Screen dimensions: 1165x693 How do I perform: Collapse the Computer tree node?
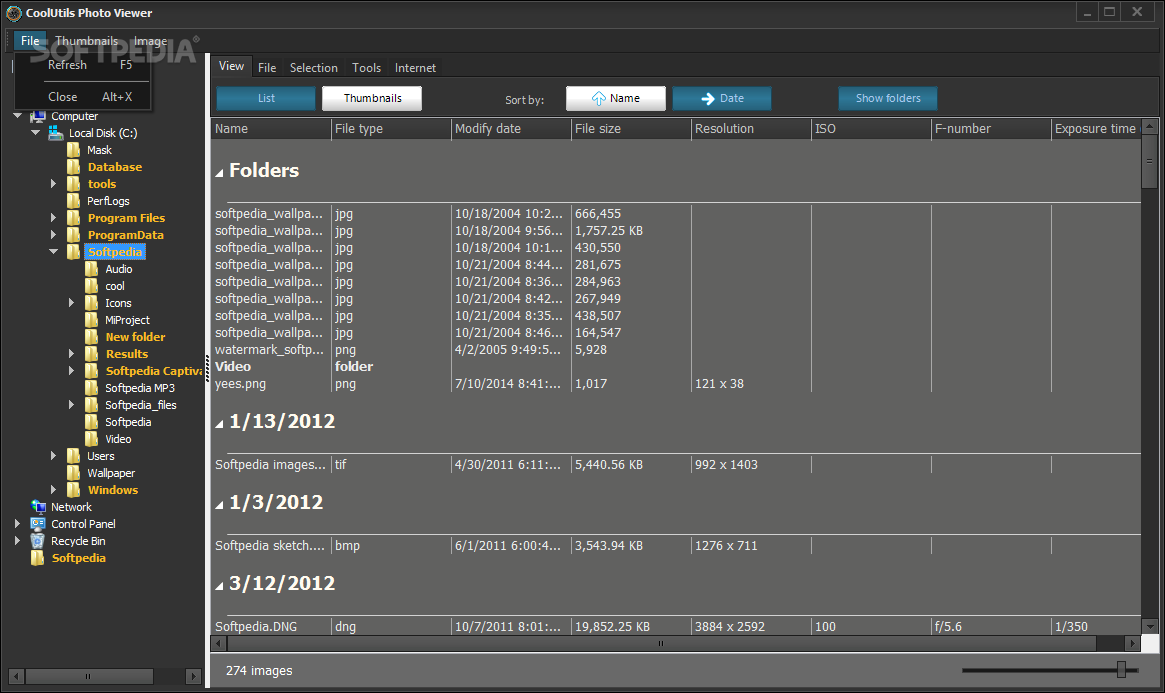click(x=18, y=116)
